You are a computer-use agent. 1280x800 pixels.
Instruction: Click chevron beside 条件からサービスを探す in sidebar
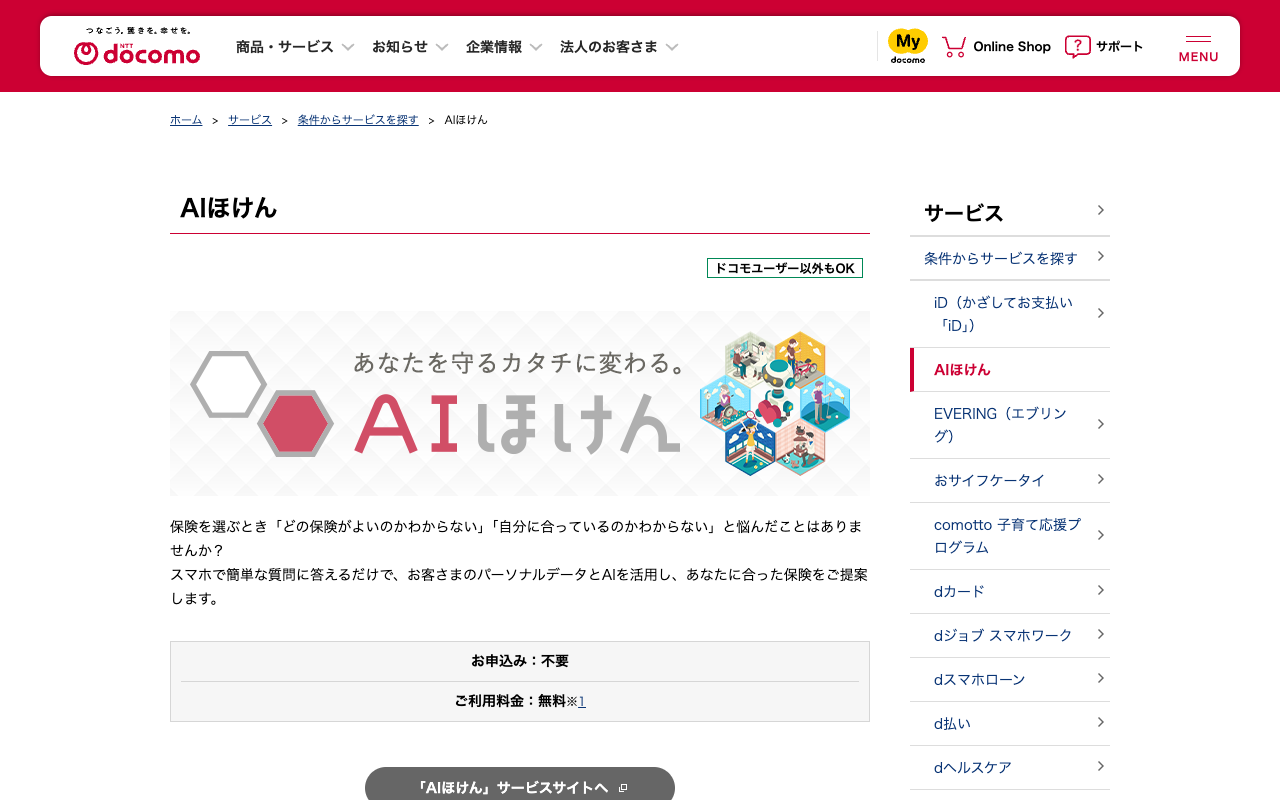[1100, 257]
